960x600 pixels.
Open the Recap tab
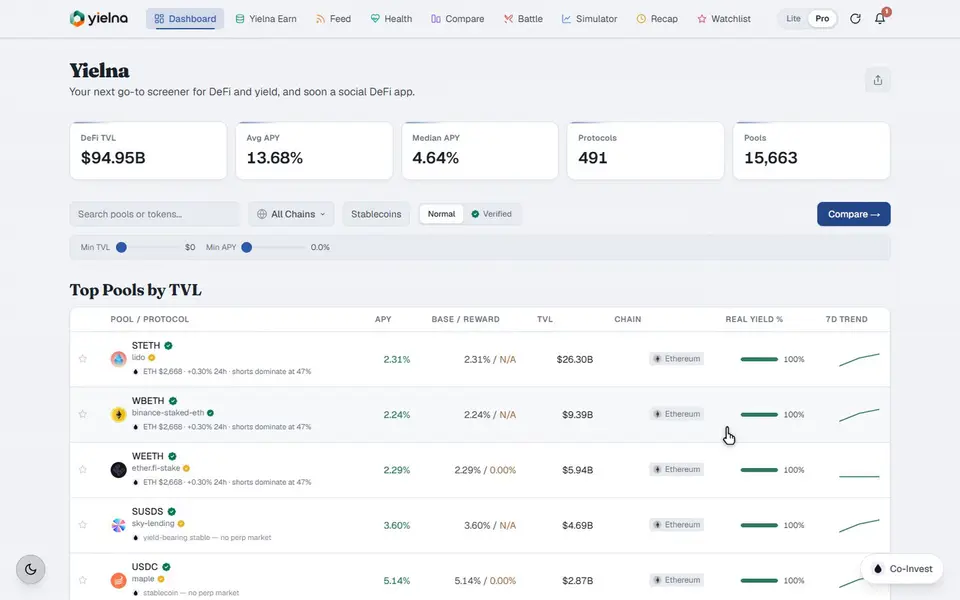(x=657, y=19)
